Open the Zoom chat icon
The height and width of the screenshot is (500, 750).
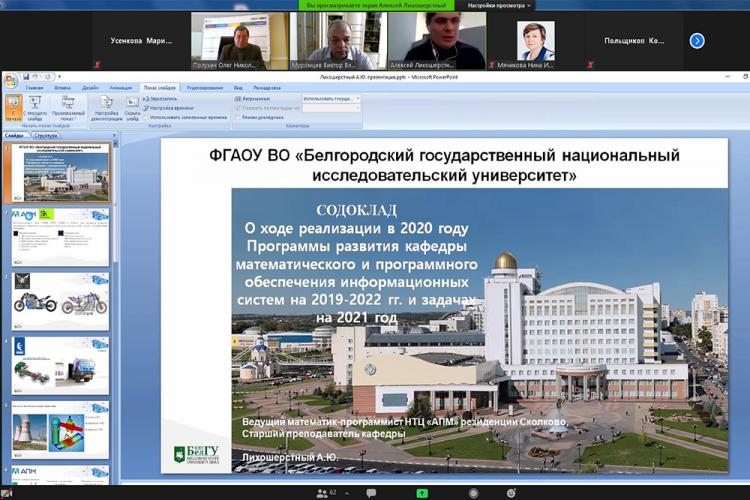(371, 493)
